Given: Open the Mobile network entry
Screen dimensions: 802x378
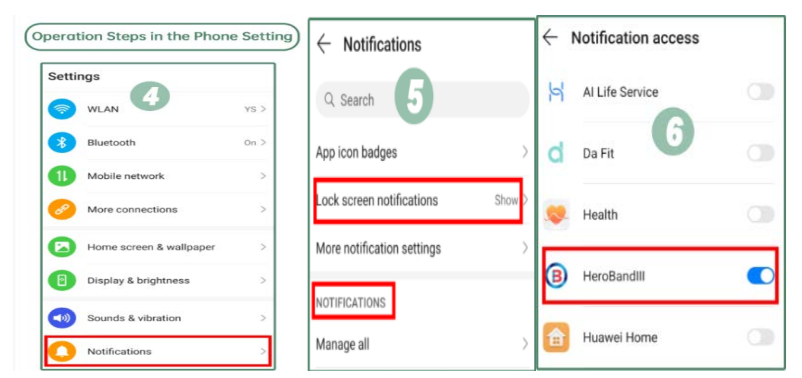Looking at the screenshot, I should point(158,176).
